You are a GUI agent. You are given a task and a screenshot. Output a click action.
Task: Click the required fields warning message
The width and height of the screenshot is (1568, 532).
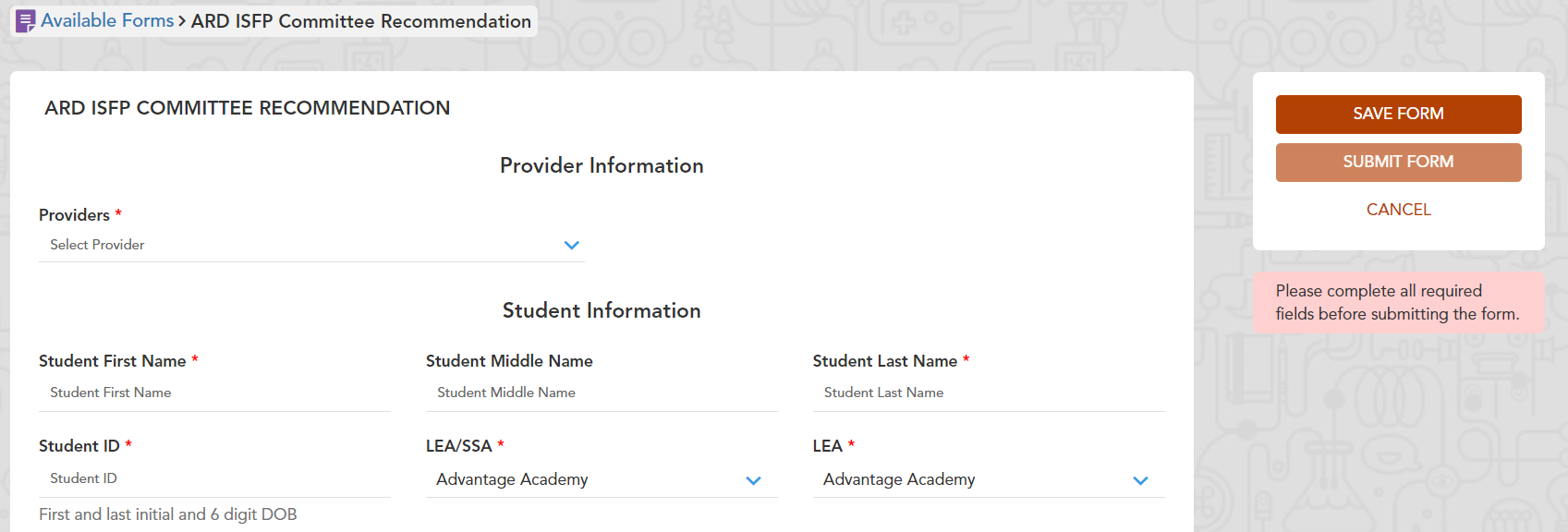(x=1397, y=302)
